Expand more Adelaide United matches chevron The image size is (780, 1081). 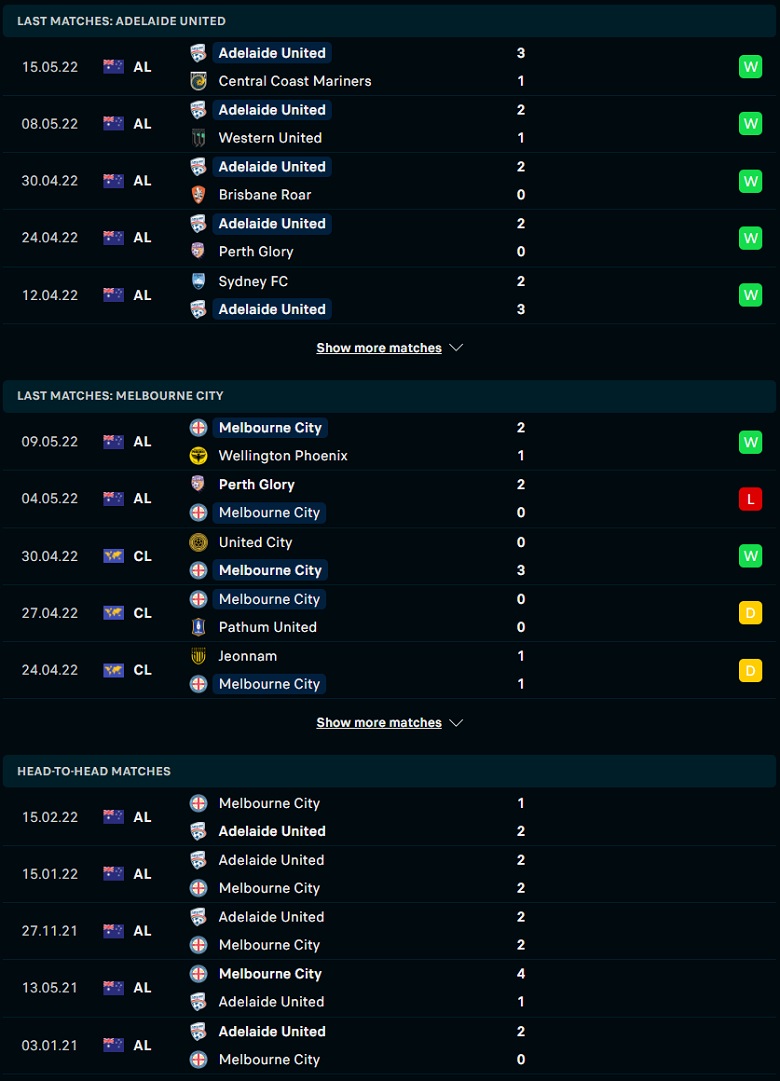(x=456, y=348)
